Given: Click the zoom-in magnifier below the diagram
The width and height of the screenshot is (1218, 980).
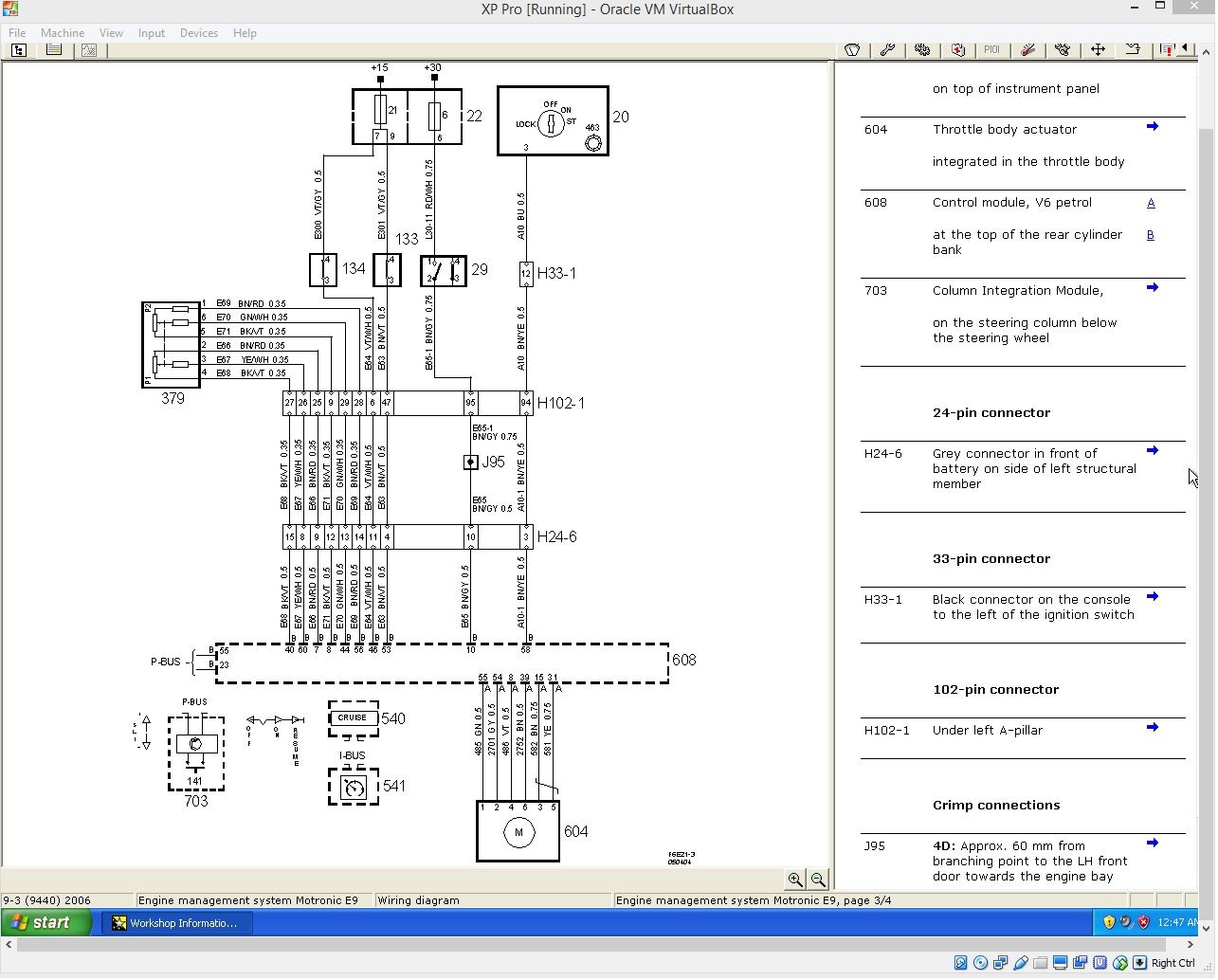Looking at the screenshot, I should (795, 880).
